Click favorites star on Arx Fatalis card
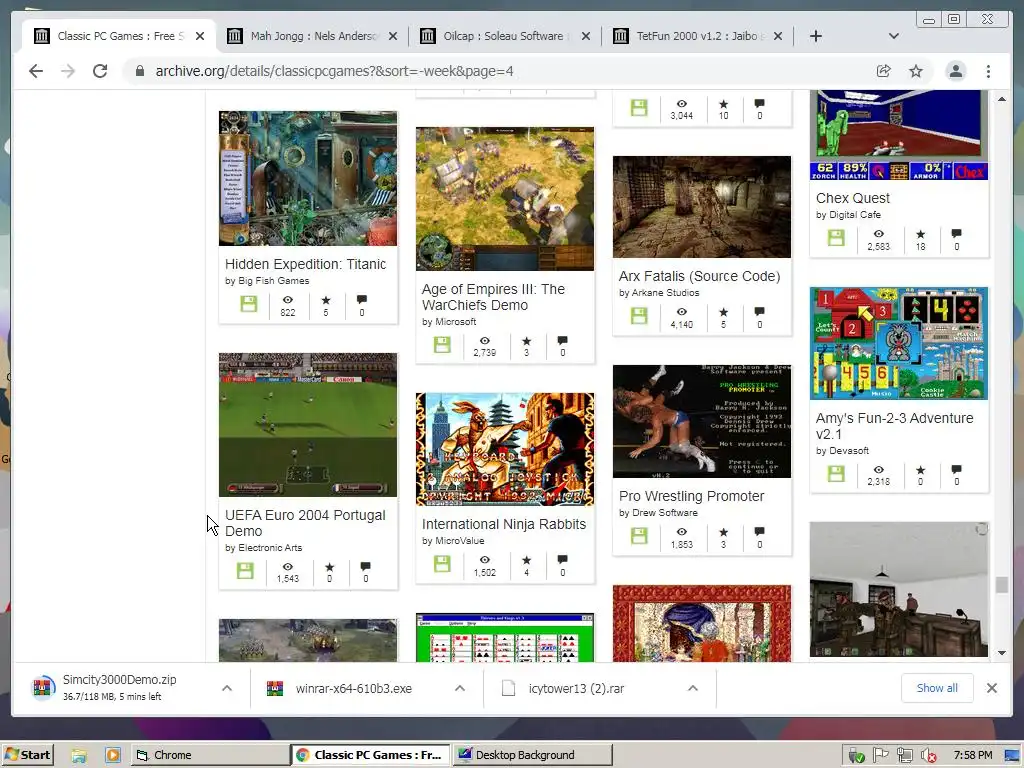1024x768 pixels. click(723, 312)
